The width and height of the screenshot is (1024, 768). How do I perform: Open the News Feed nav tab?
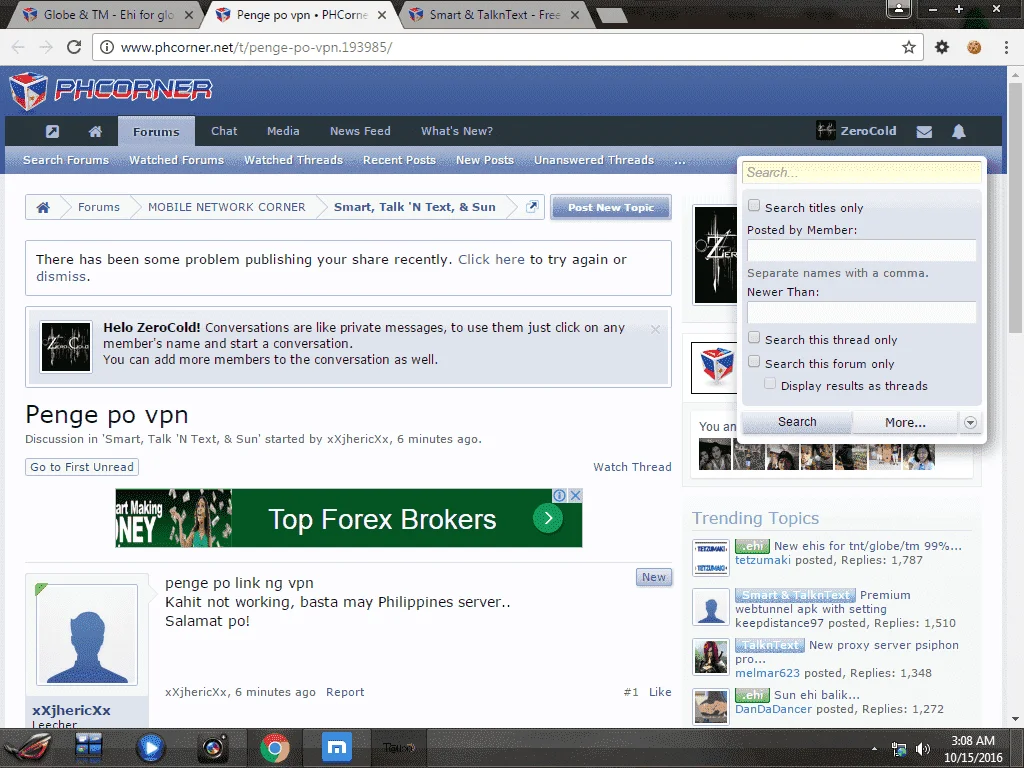tap(360, 131)
